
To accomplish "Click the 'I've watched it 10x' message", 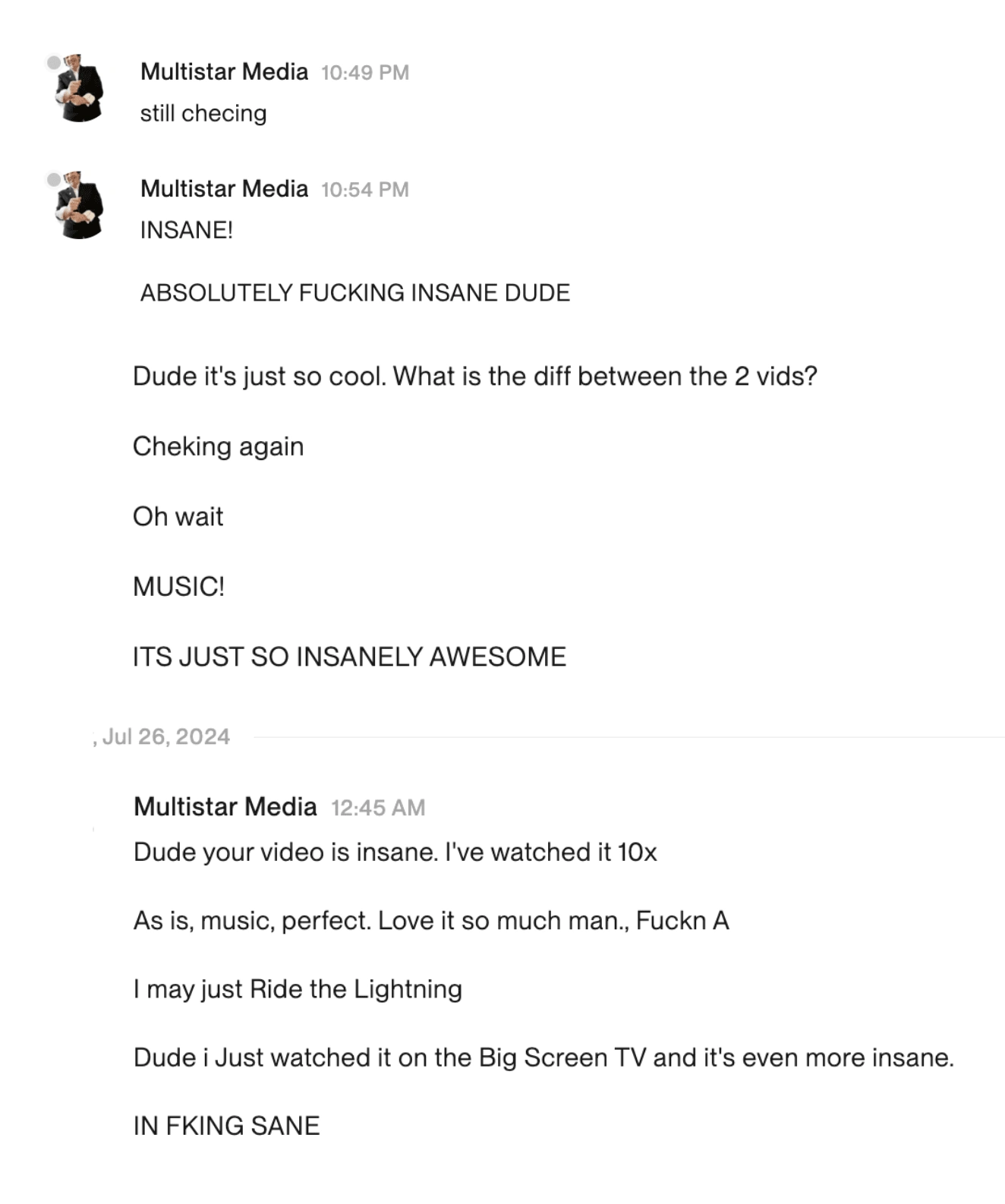I will coord(395,852).
